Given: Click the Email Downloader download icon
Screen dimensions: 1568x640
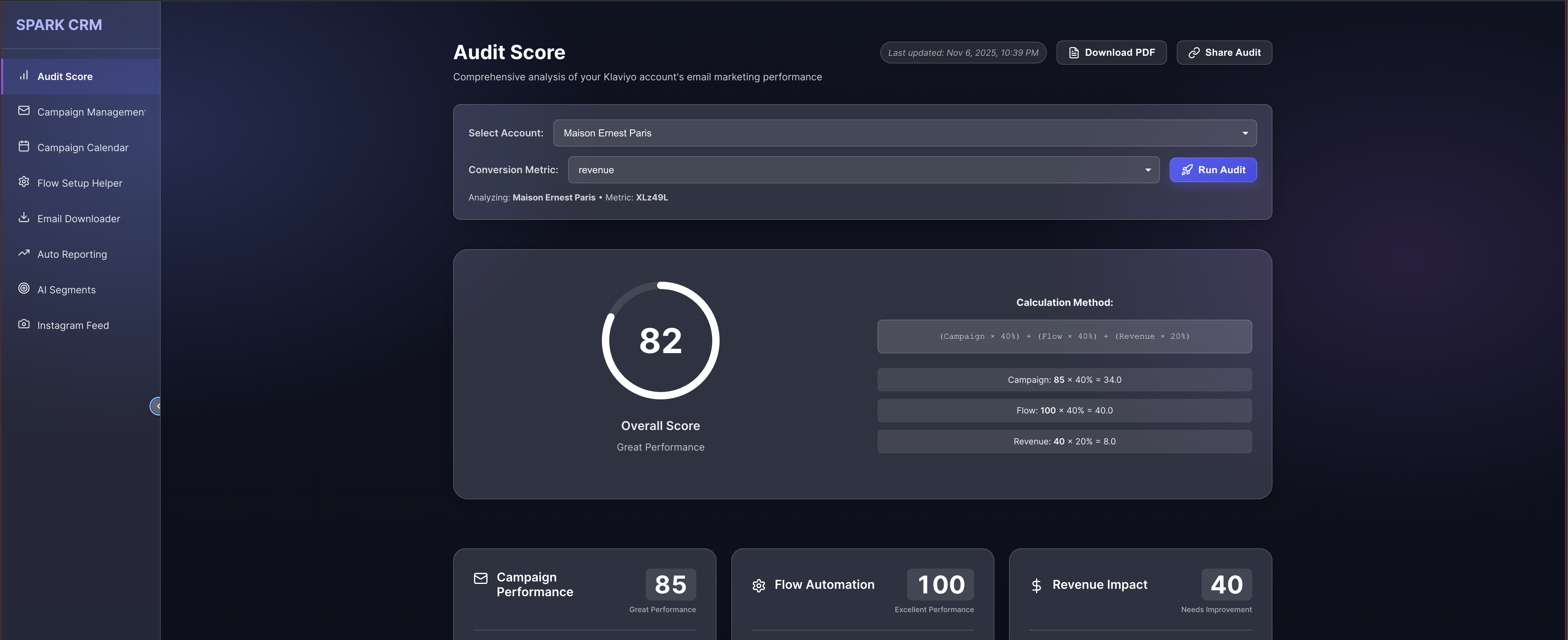Looking at the screenshot, I should coord(24,218).
